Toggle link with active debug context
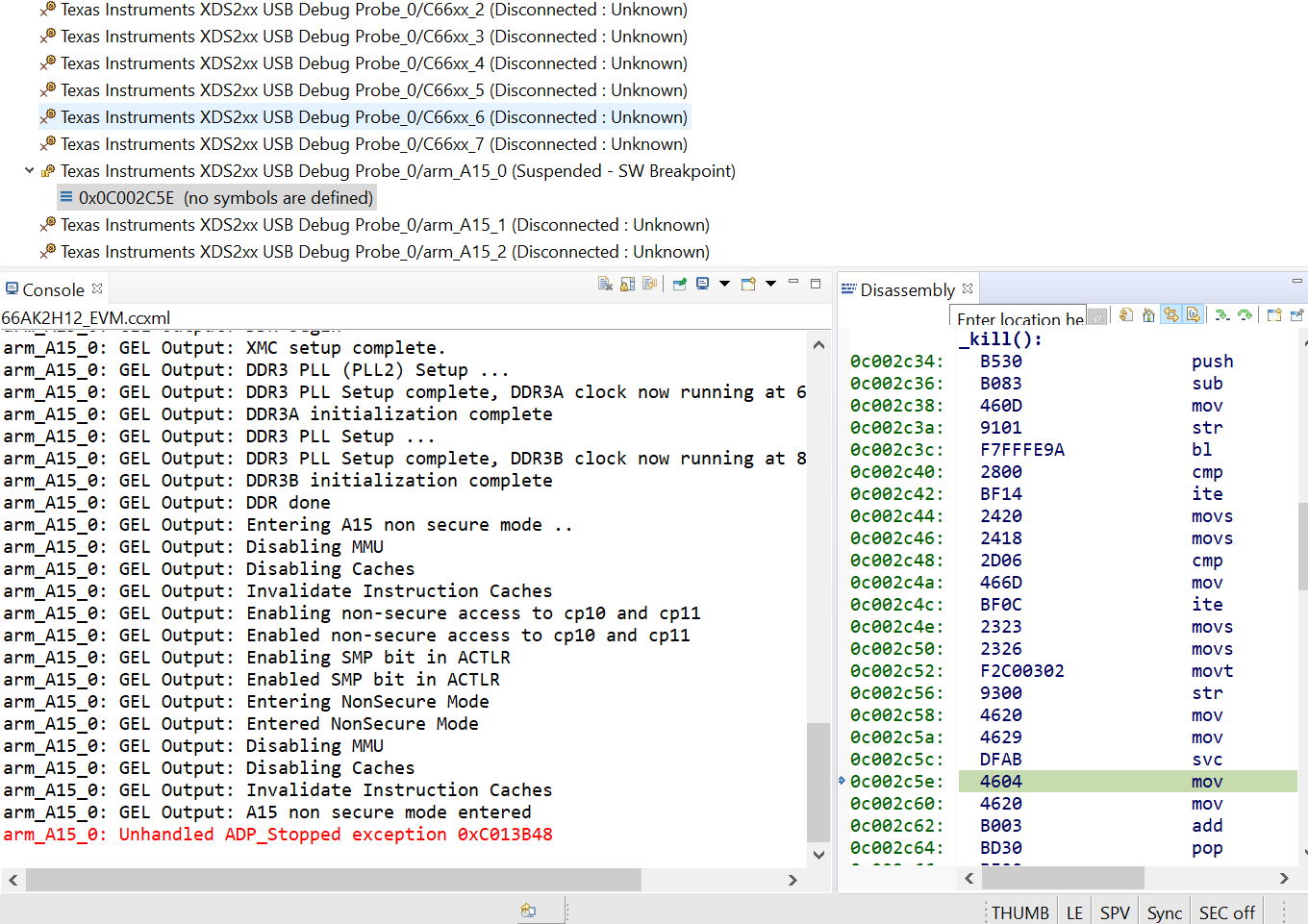This screenshot has height=924, width=1308. pyautogui.click(x=1170, y=314)
